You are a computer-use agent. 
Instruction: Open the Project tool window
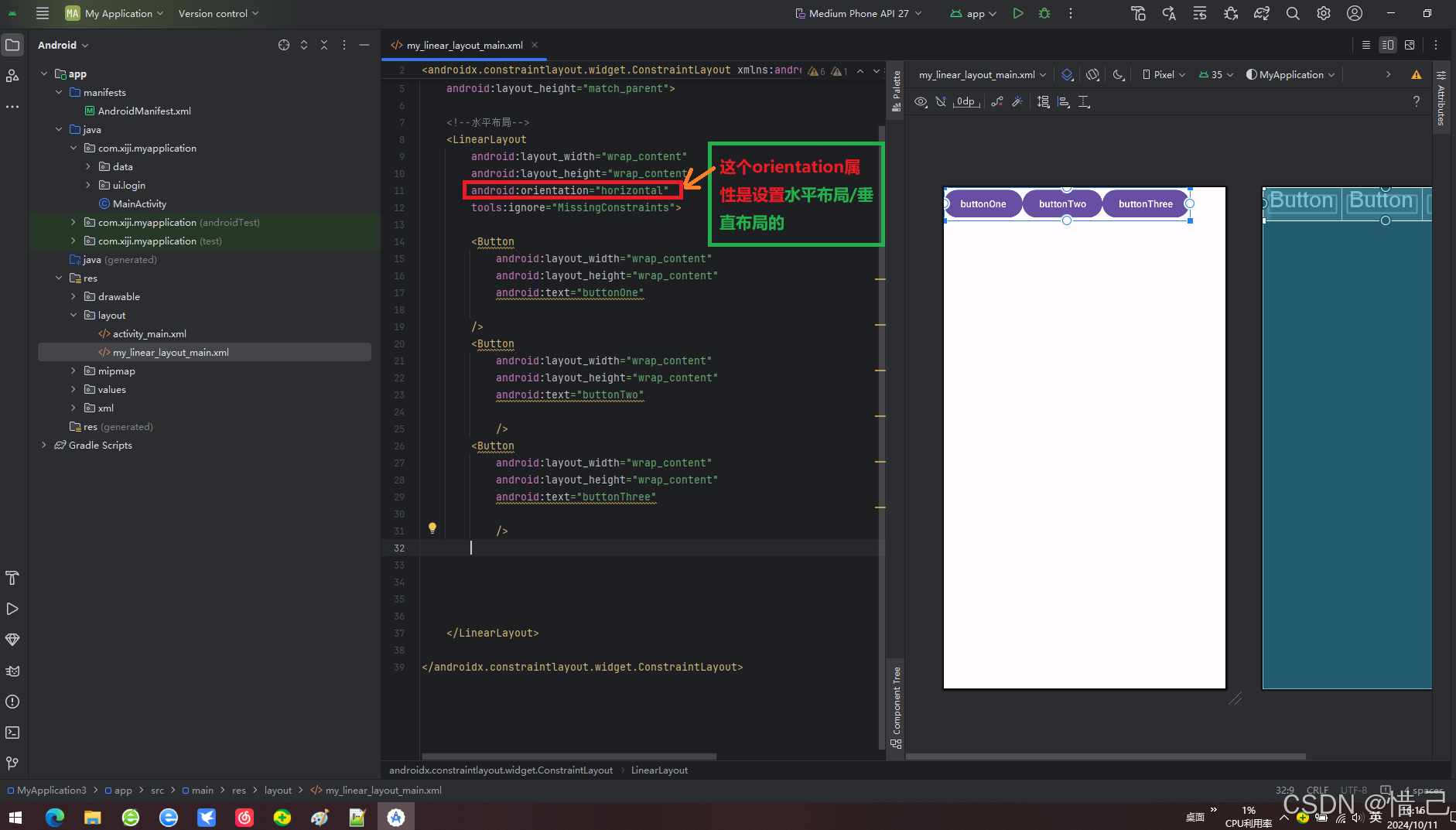[12, 45]
